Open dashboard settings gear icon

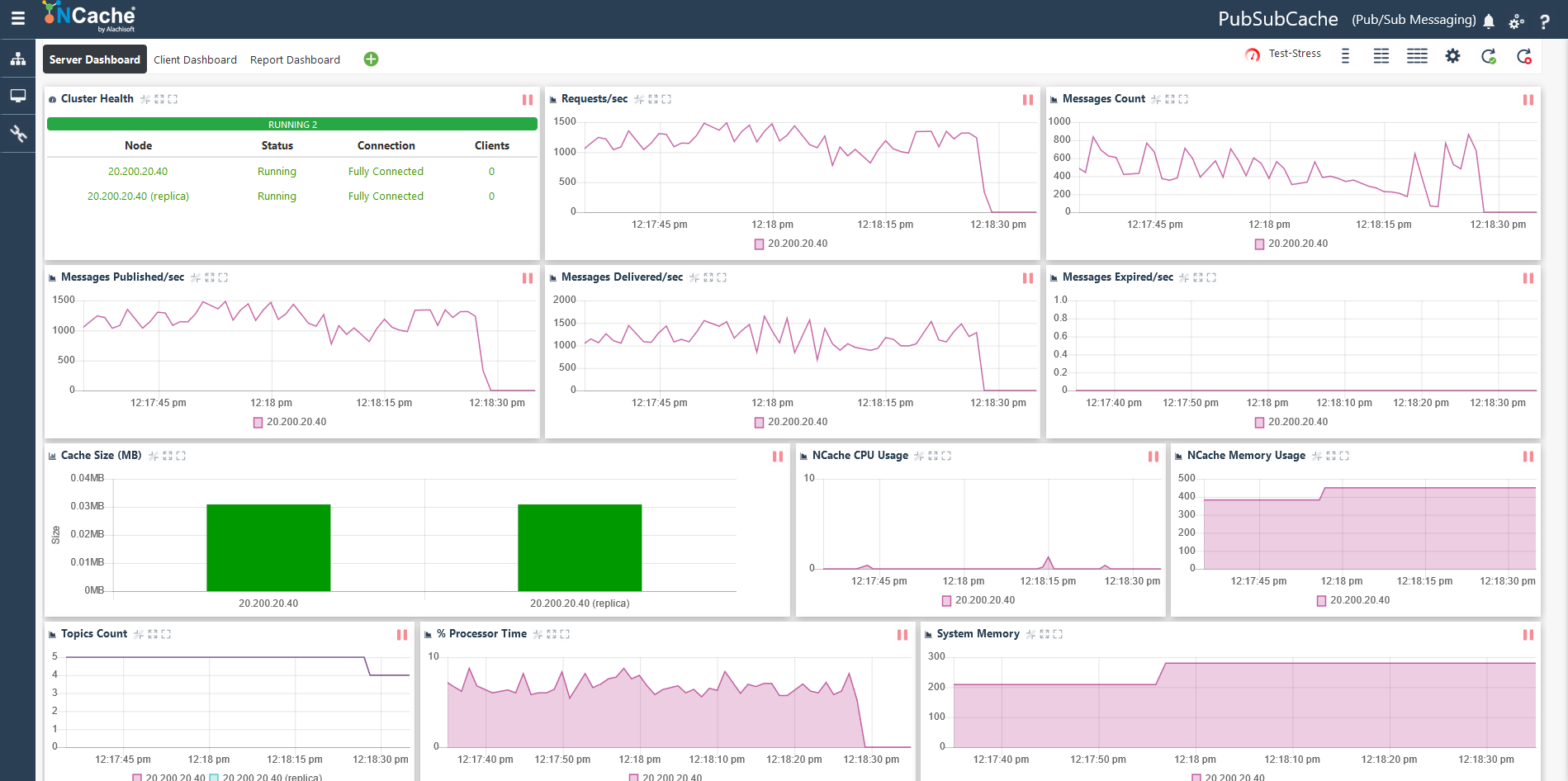1452,55
